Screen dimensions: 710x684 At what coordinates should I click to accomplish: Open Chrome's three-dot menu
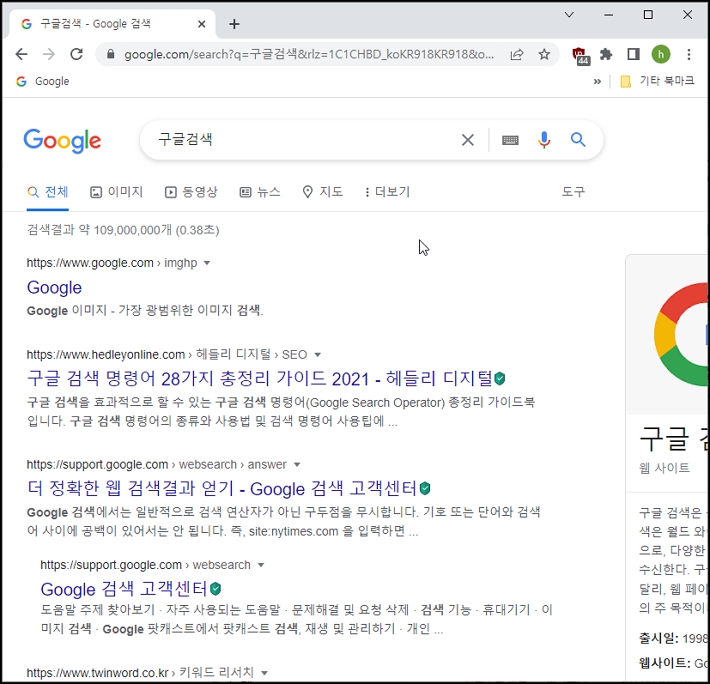pyautogui.click(x=689, y=54)
